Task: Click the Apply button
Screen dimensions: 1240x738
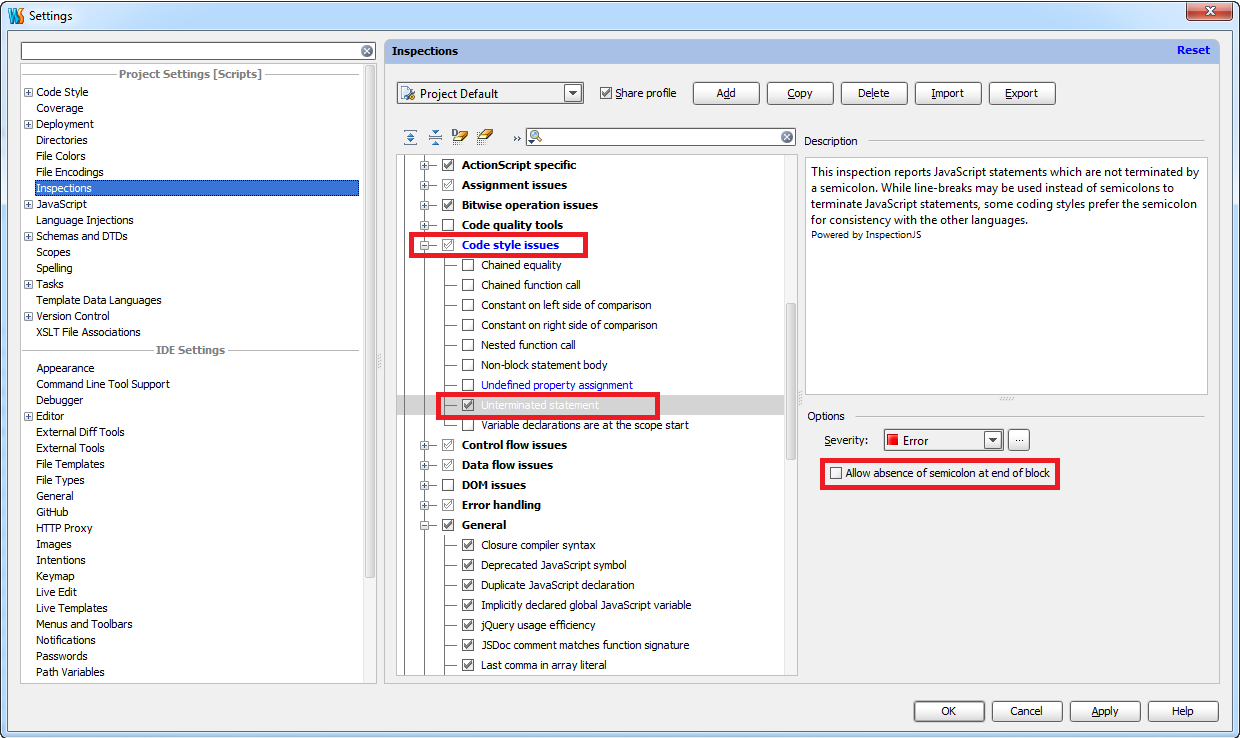Action: click(1104, 711)
